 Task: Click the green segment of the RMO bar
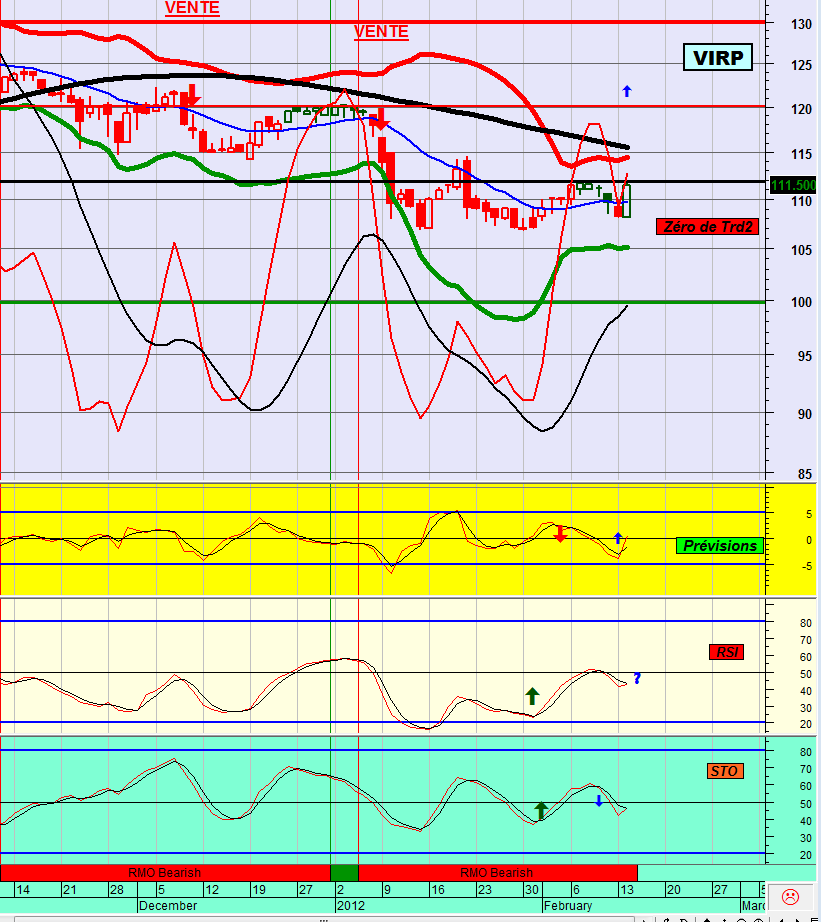[x=345, y=873]
